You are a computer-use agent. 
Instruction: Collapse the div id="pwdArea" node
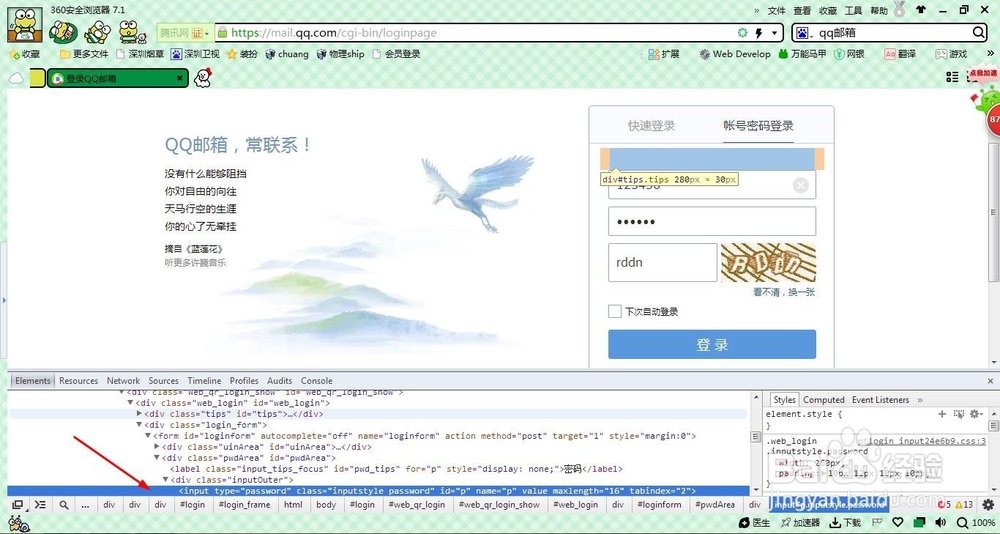click(158, 458)
